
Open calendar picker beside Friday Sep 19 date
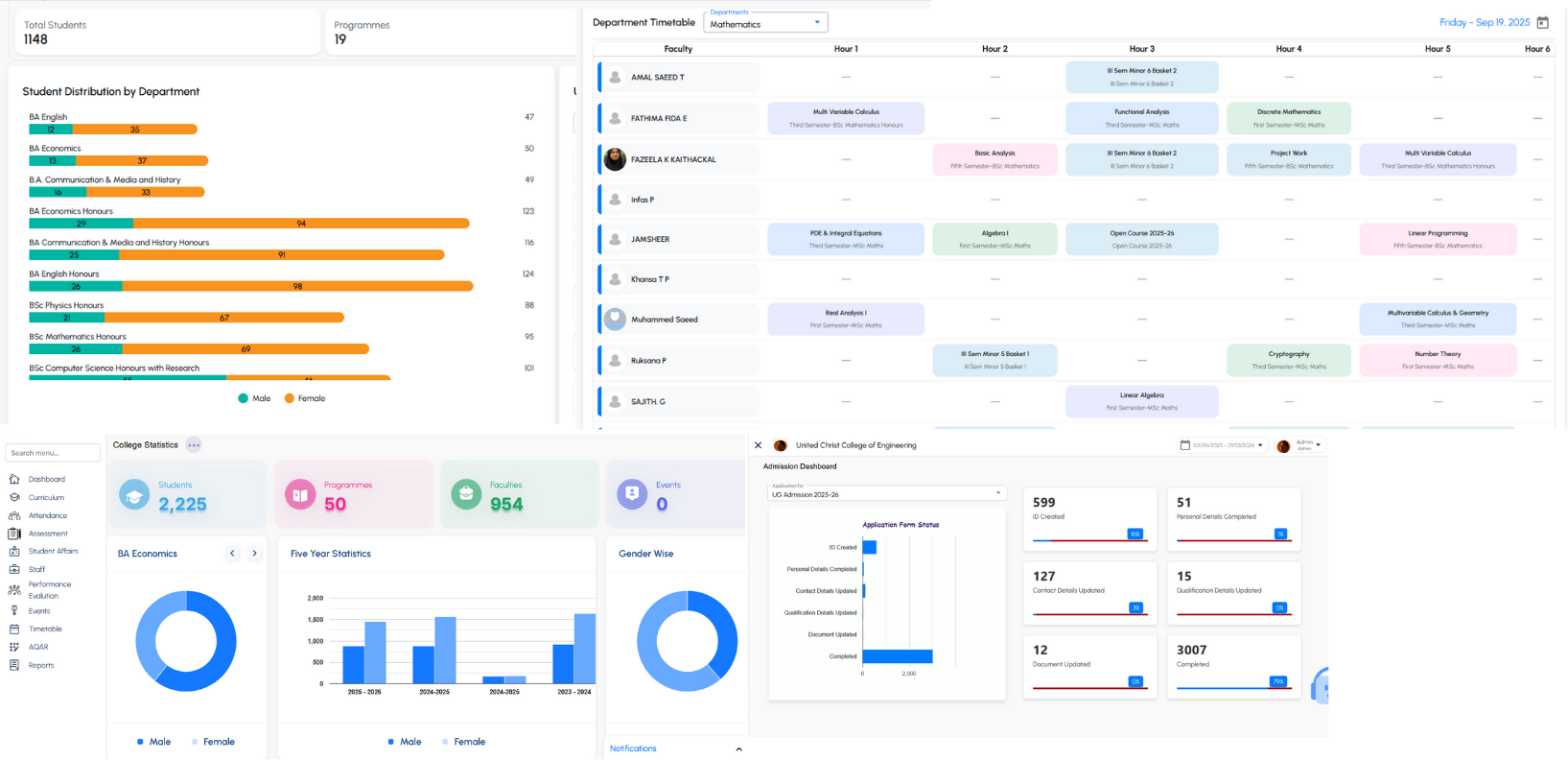[1543, 22]
